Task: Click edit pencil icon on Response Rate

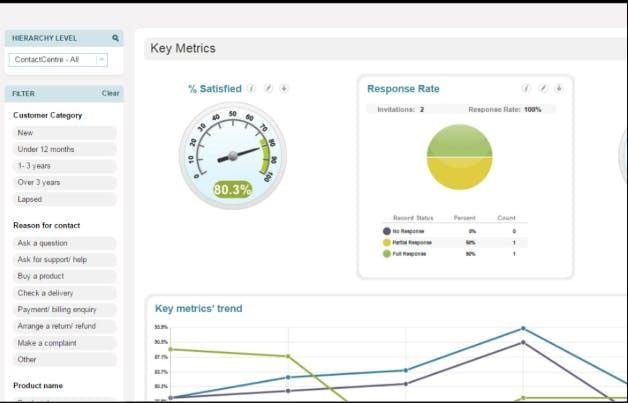Action: (543, 88)
